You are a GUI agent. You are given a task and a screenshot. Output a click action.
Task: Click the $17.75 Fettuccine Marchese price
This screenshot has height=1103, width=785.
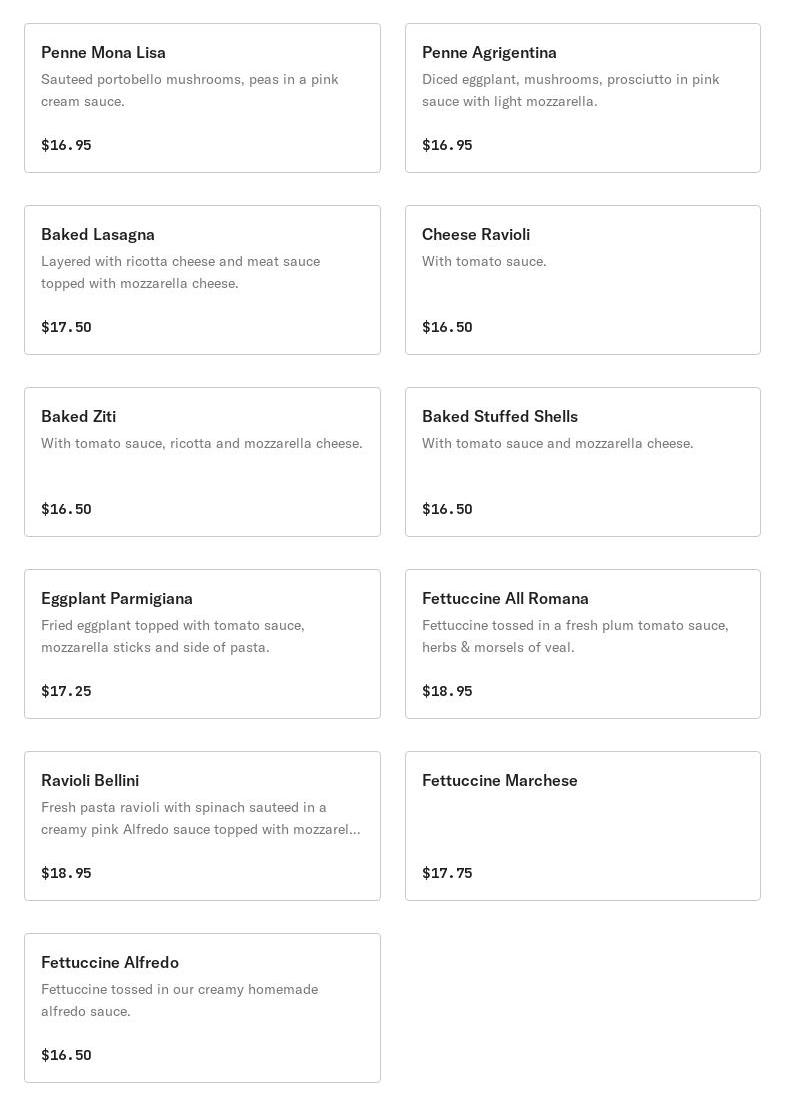click(x=447, y=873)
